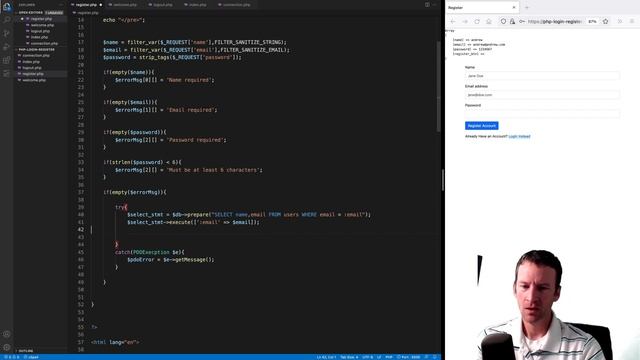640x360 pixels.
Task: Reload the browser page
Action: pos(477,21)
